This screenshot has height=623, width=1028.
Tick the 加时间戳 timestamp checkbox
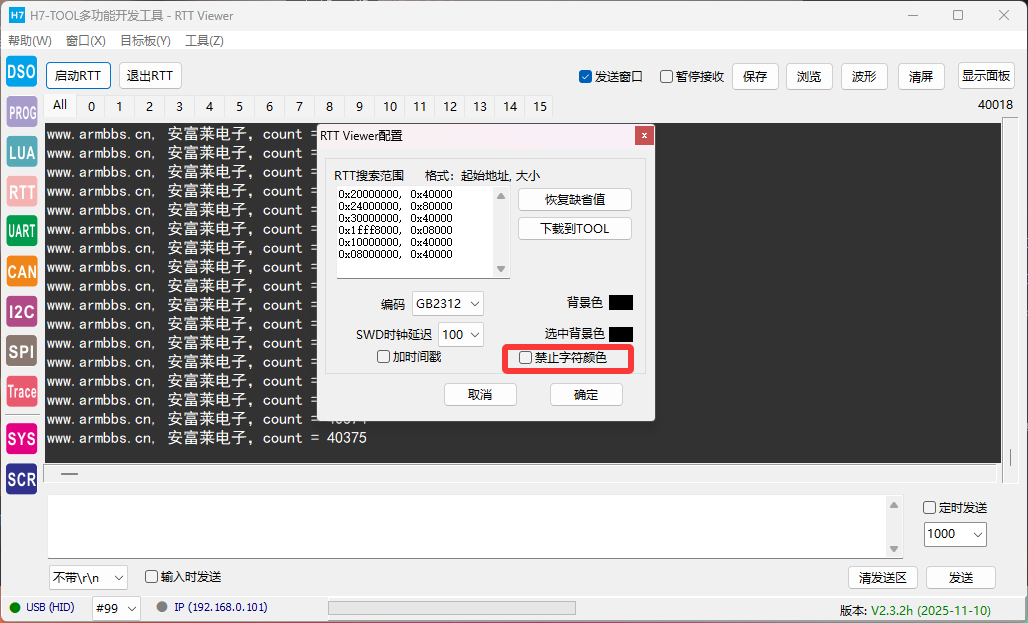point(383,357)
